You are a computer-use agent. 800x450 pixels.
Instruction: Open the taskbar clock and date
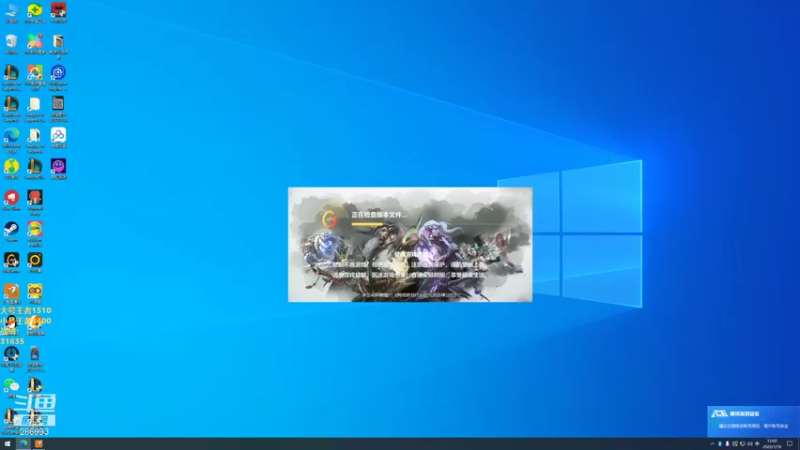click(x=771, y=444)
